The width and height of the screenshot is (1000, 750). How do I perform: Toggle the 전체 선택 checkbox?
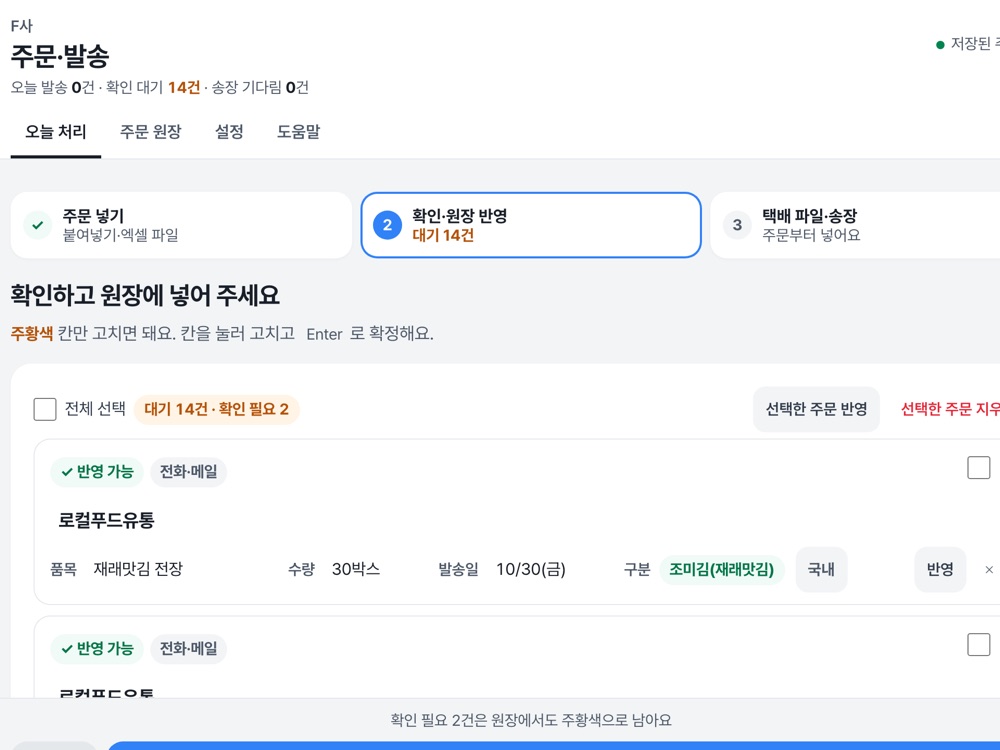pos(45,409)
